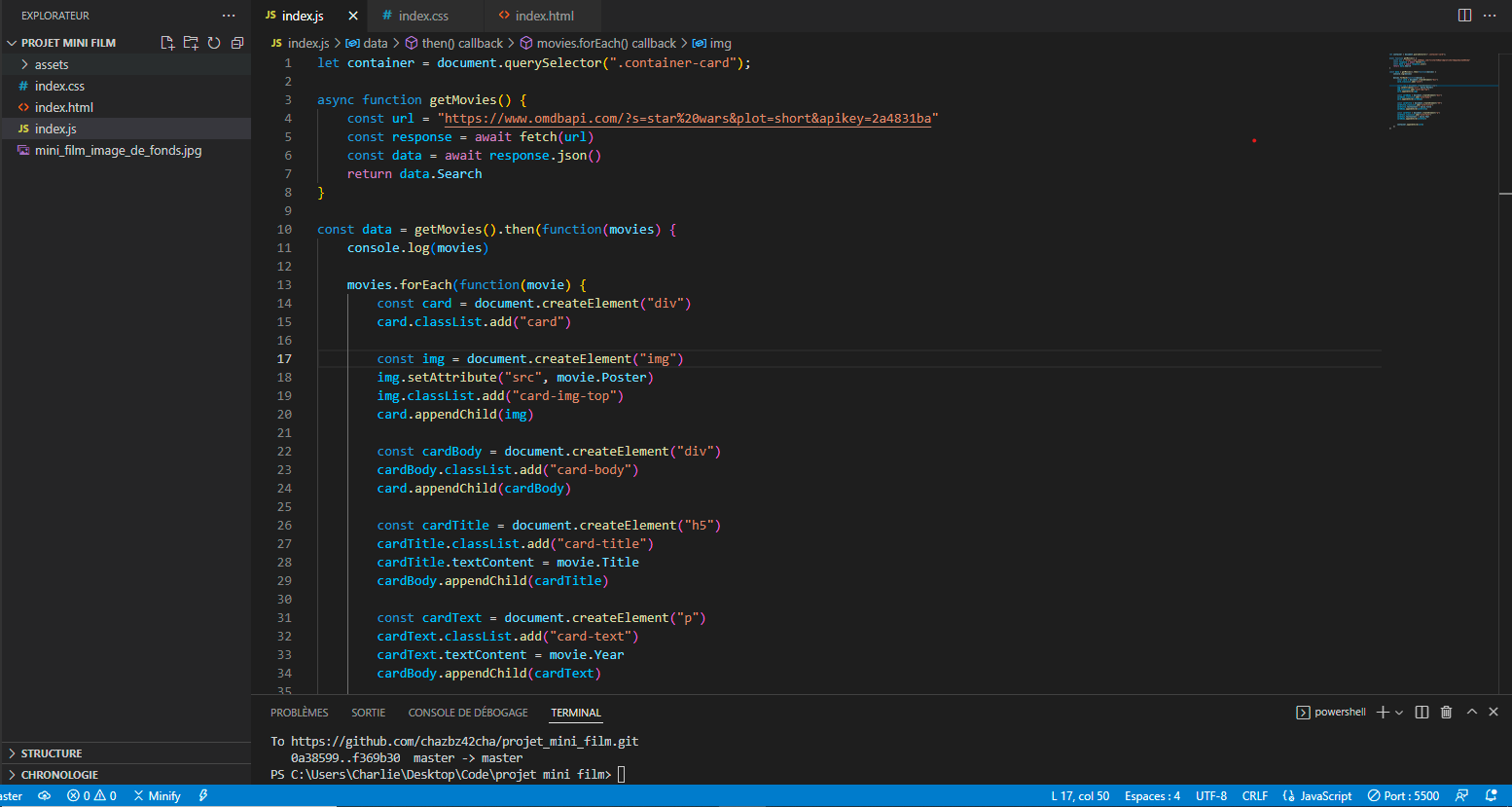Run Minify from status bar
The width and height of the screenshot is (1512, 807).
pyautogui.click(x=158, y=796)
